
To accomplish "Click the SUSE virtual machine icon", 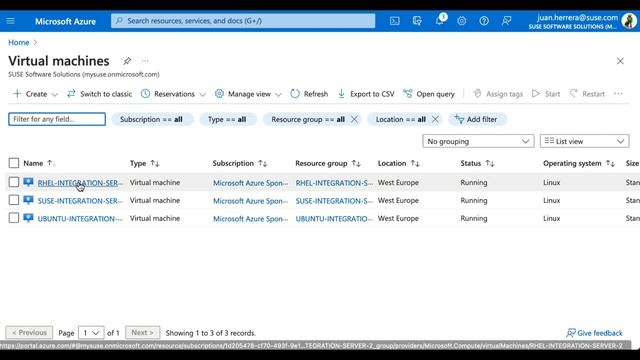I will click(28, 200).
